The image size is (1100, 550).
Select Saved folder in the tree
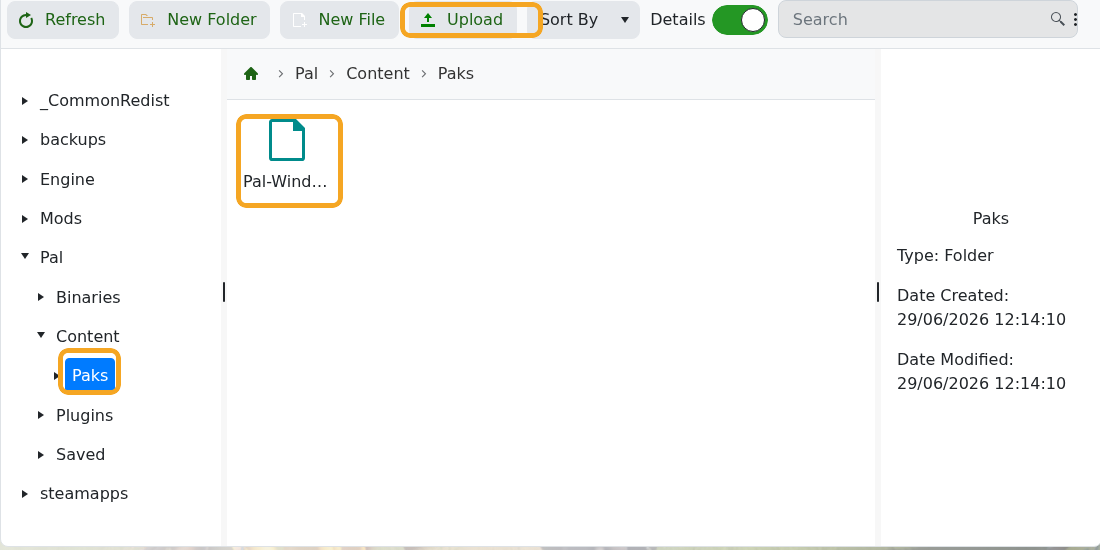coord(81,455)
